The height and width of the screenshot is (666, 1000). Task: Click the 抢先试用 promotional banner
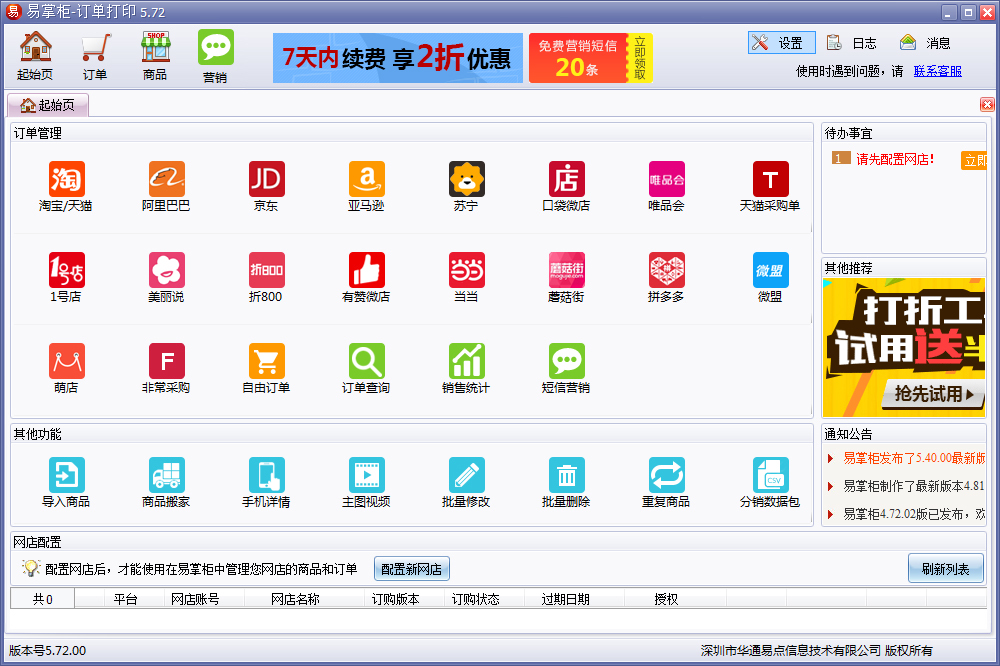(x=904, y=348)
